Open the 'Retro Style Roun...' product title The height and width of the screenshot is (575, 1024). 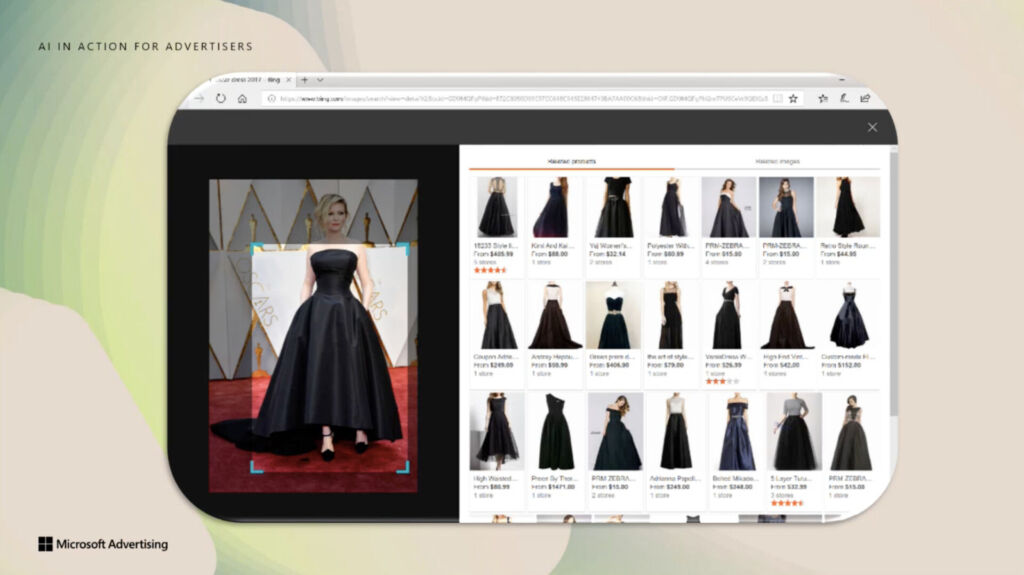coord(847,246)
